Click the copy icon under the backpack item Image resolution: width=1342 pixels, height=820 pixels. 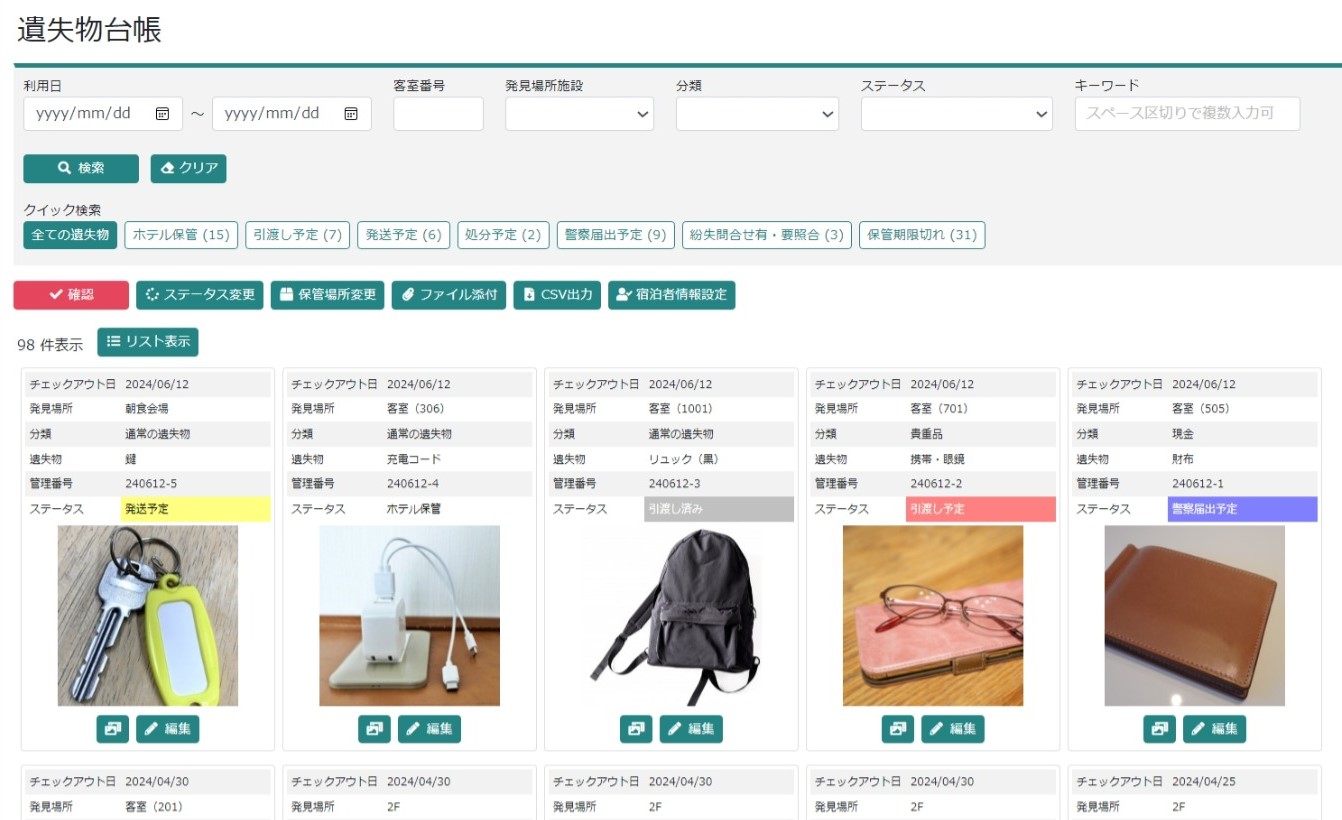[636, 729]
